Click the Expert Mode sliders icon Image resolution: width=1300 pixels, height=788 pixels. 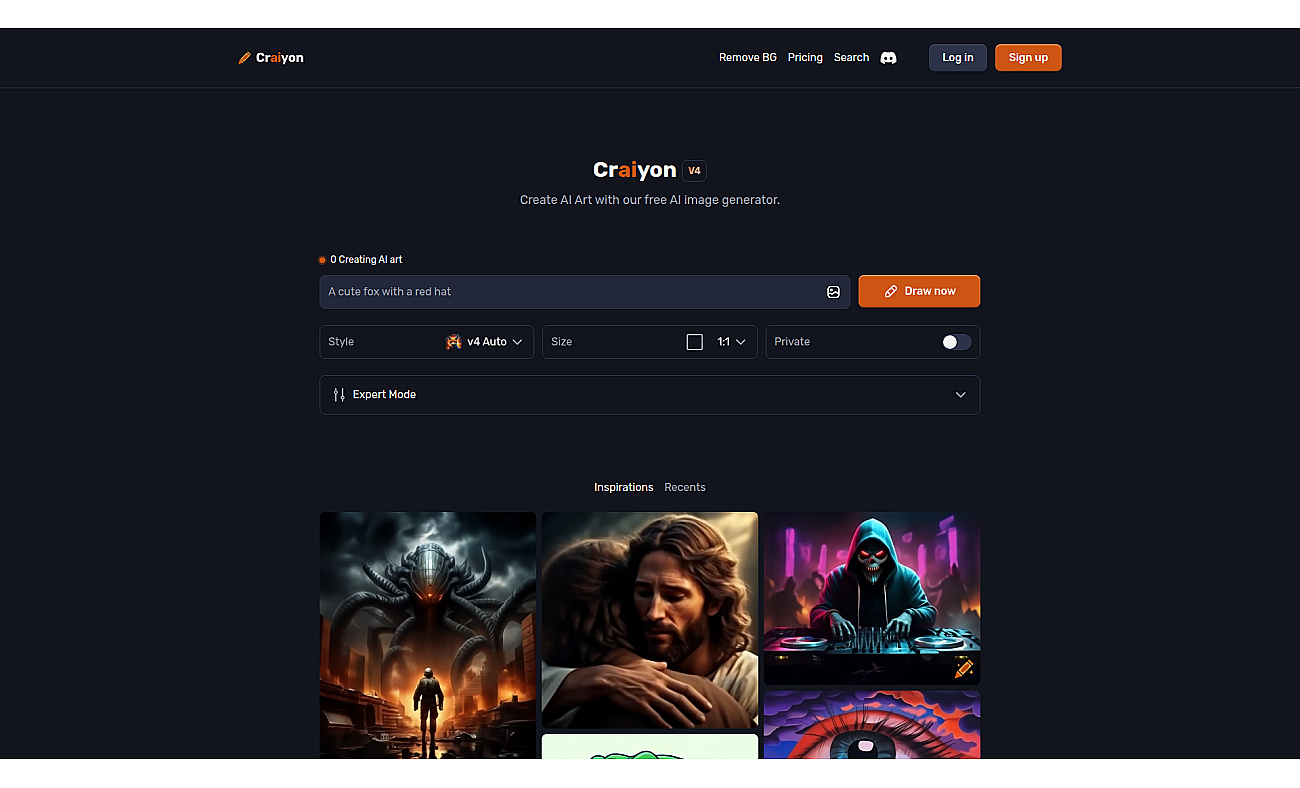(339, 395)
